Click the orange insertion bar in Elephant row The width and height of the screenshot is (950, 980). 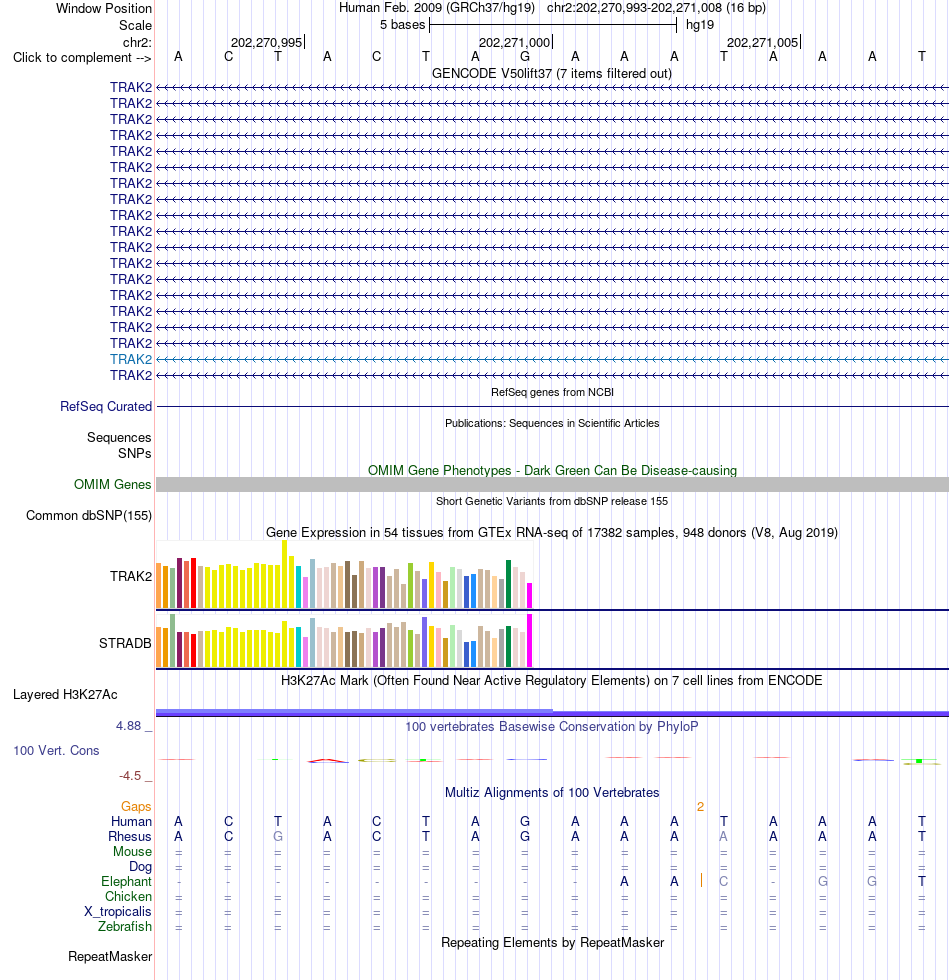pos(701,881)
